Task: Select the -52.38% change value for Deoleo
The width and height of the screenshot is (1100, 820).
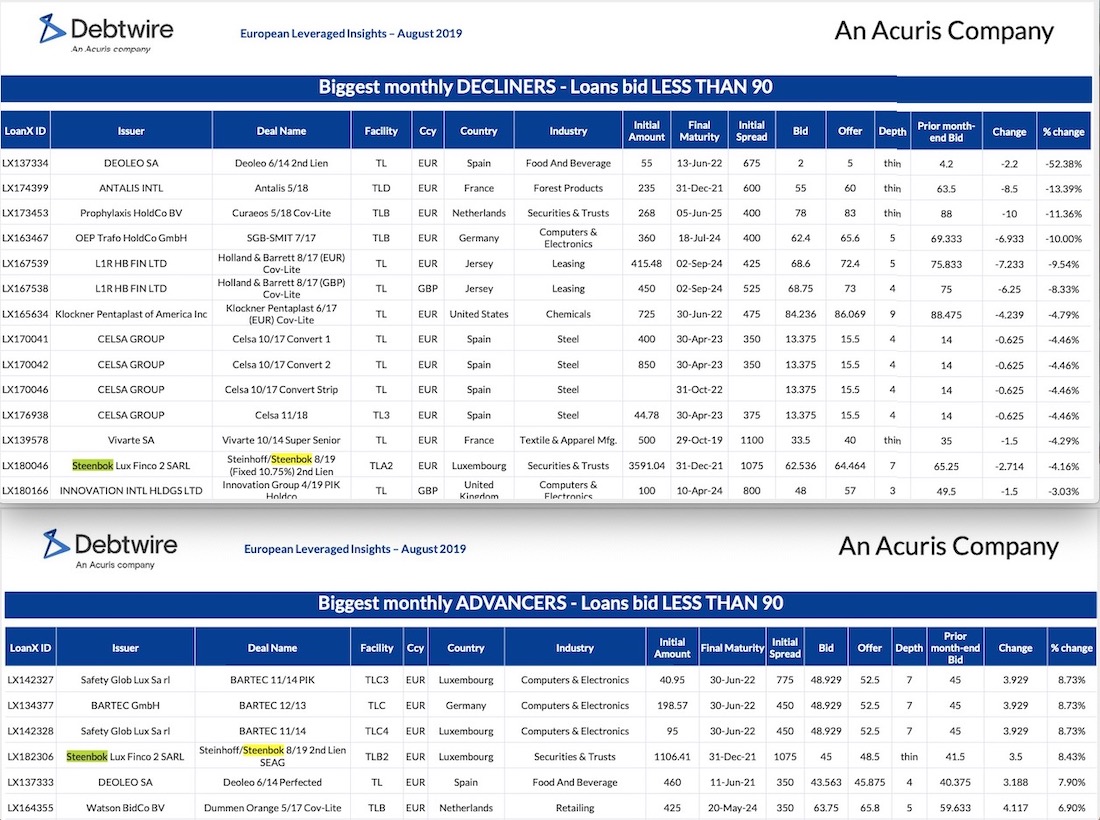Action: pos(1064,163)
